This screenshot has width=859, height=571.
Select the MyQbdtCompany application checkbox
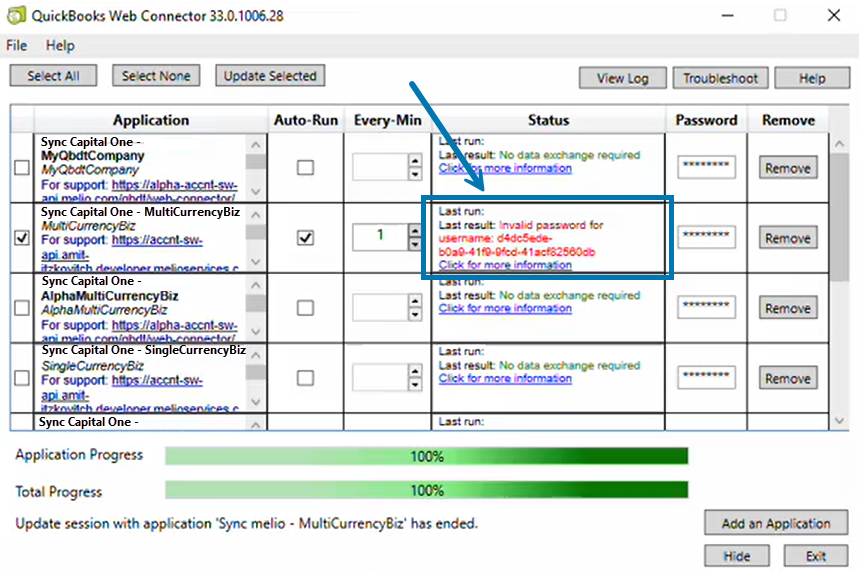click(22, 168)
